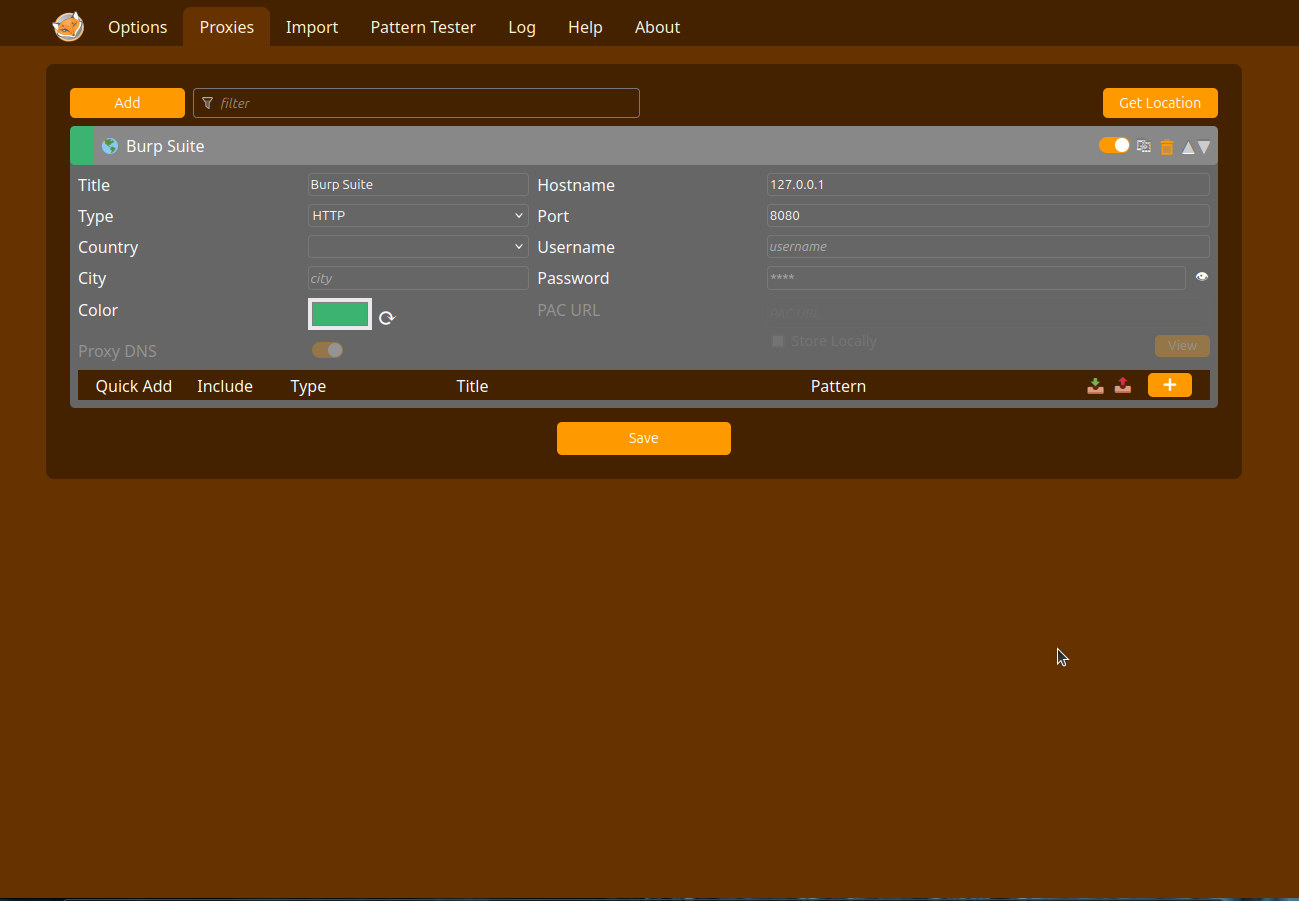
Task: Focus the proxy filter field
Action: 416,103
